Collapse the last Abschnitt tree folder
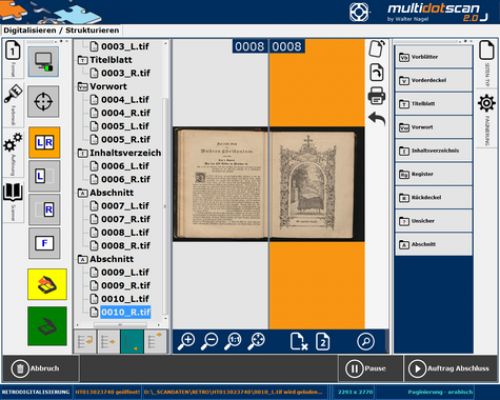Image resolution: width=500 pixels, height=400 pixels. pyautogui.click(x=82, y=259)
